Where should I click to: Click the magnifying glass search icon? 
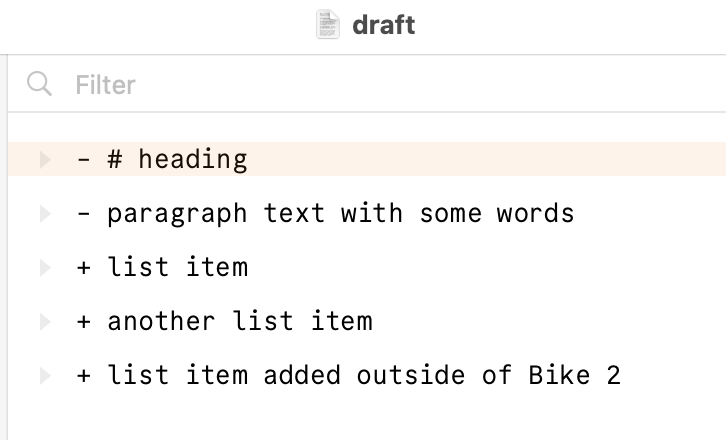[40, 84]
